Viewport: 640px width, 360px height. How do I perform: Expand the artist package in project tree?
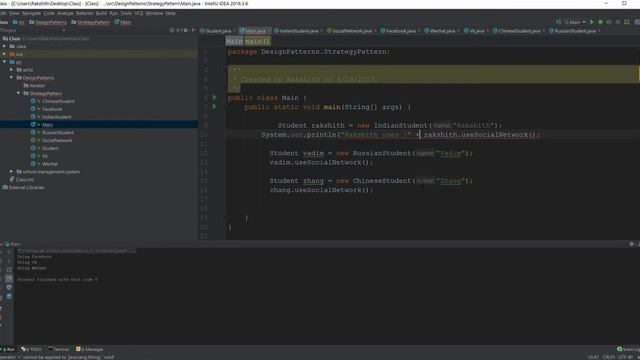coord(11,70)
